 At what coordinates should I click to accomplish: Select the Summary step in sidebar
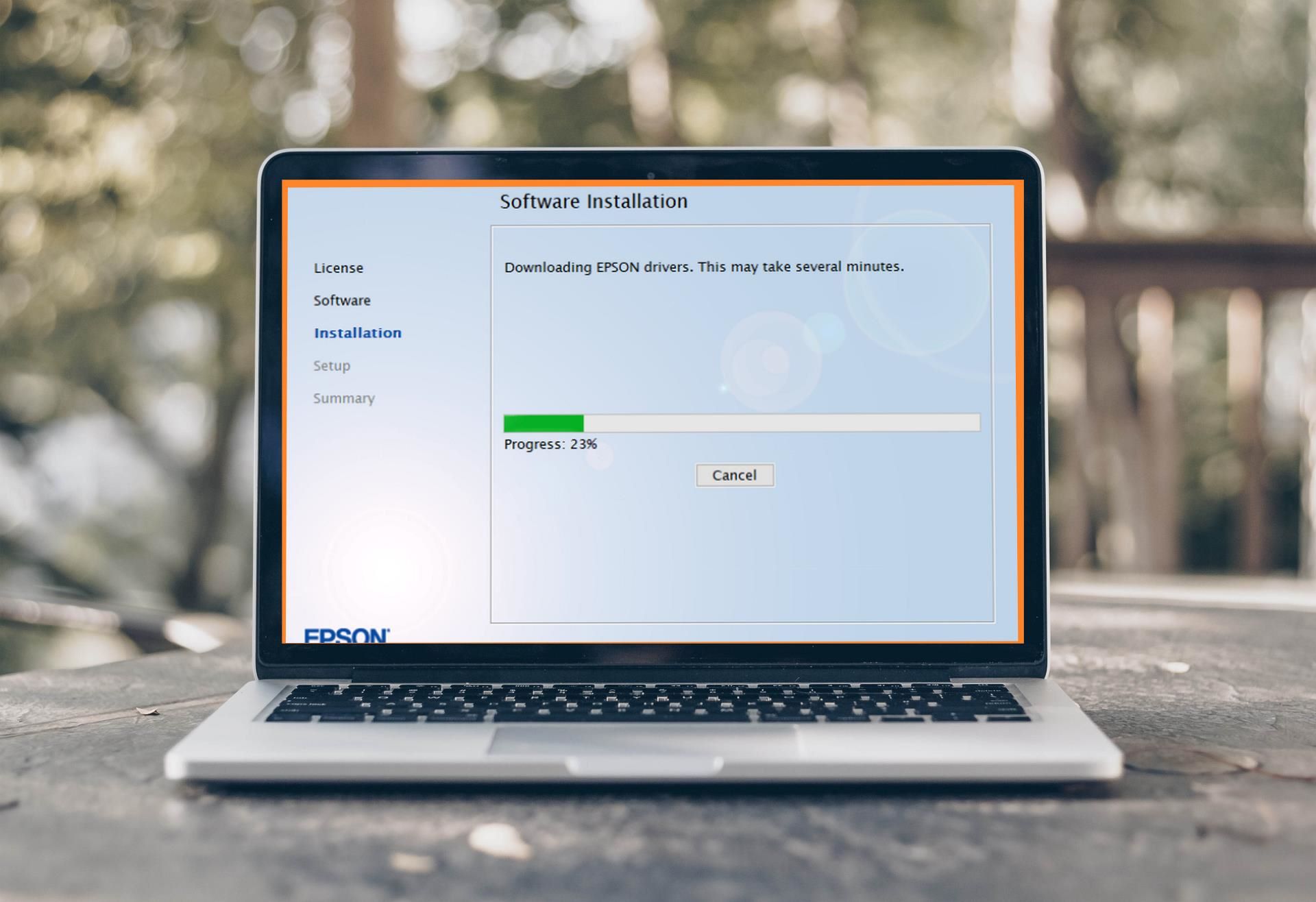[345, 397]
